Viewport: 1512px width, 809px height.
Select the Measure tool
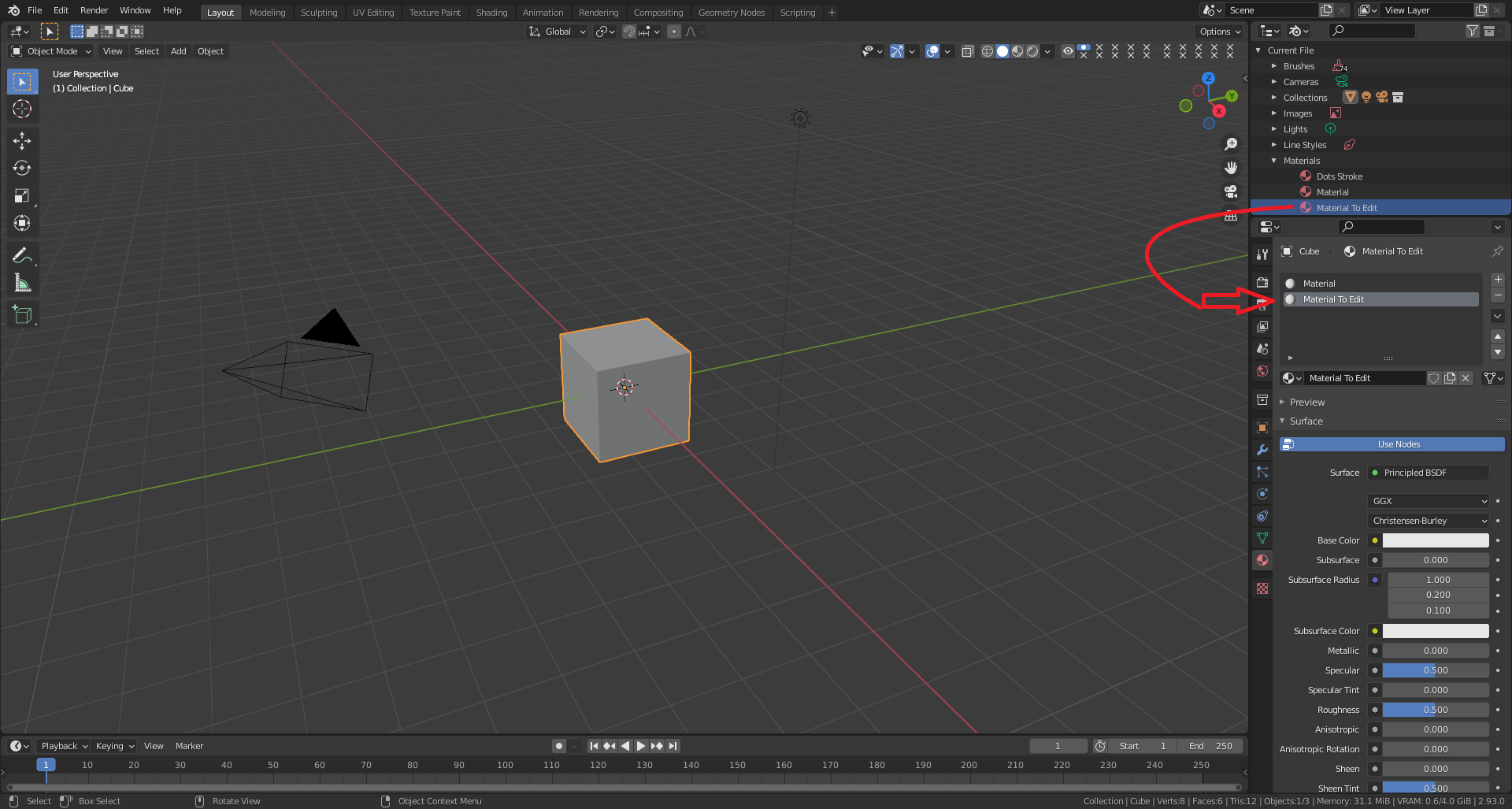[22, 283]
